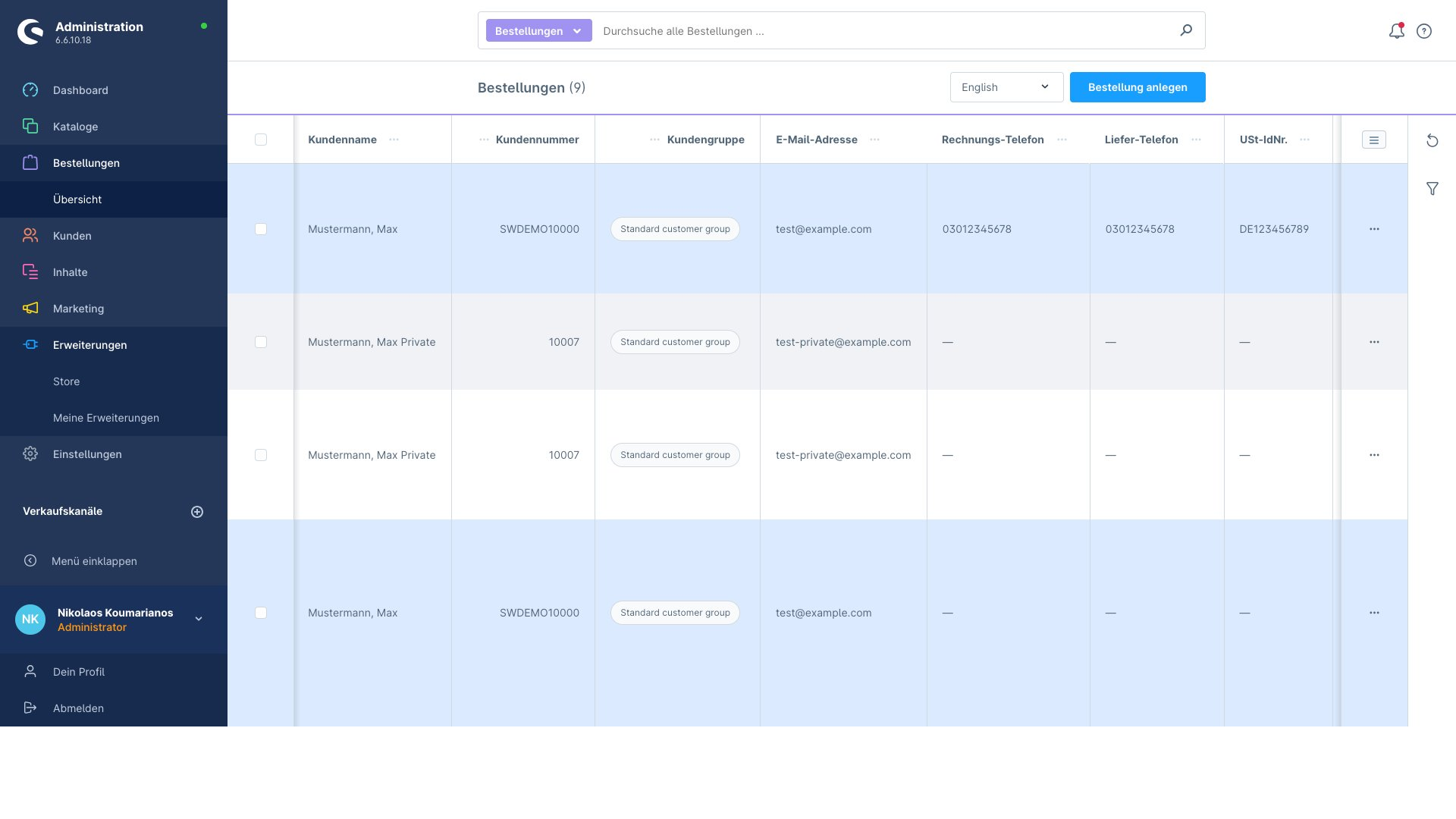The image size is (1456, 819).
Task: Select last visible Mustermann, Max checkbox
Action: 261,613
